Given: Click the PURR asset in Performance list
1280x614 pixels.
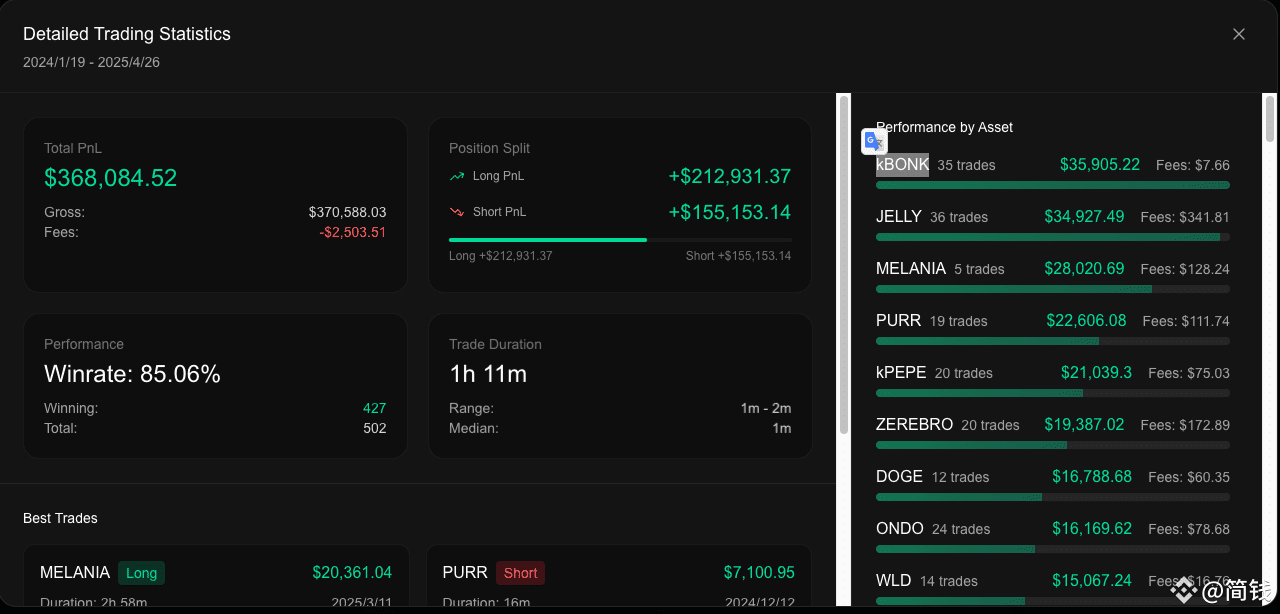Looking at the screenshot, I should (898, 321).
